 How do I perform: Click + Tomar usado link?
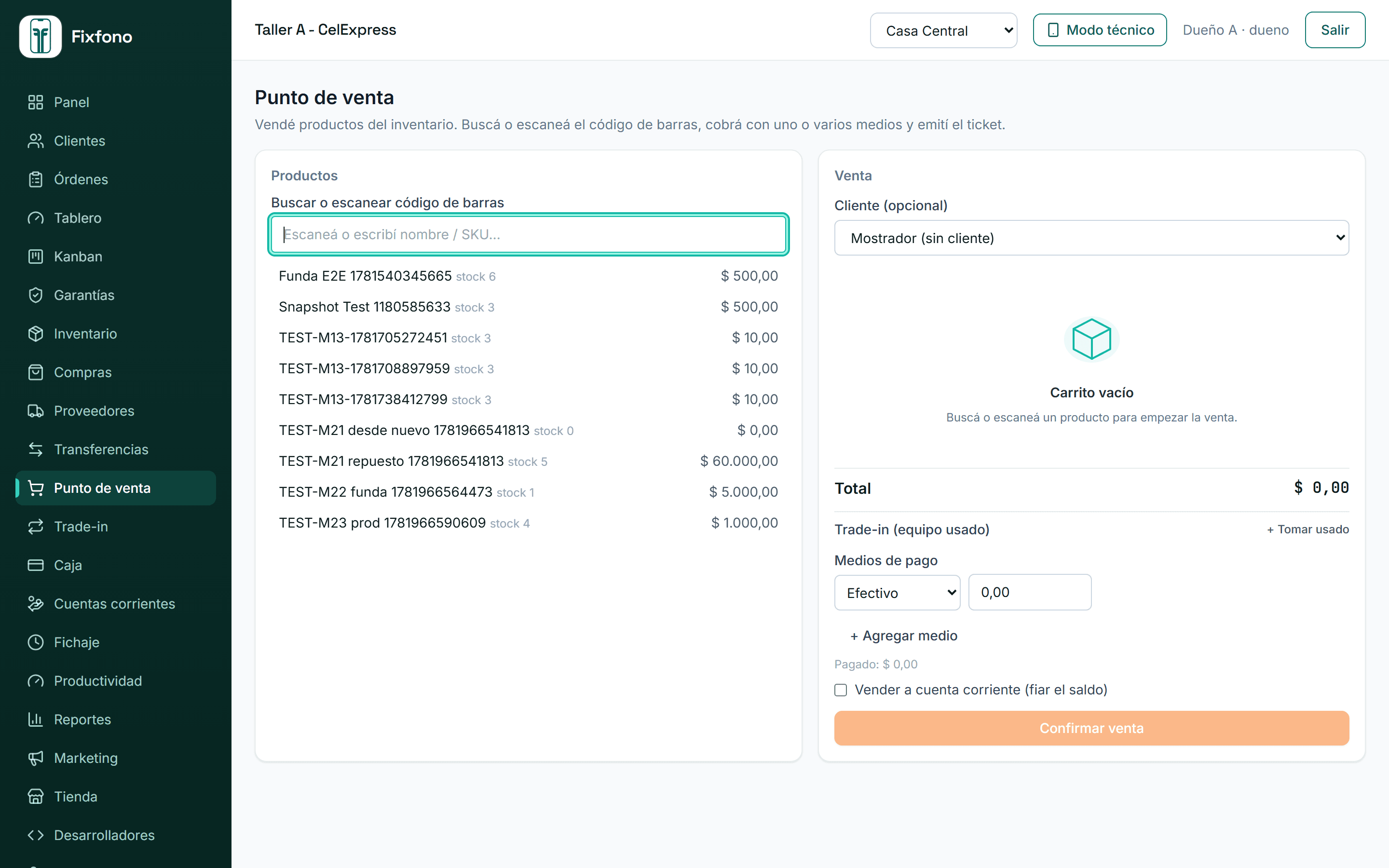1307,529
